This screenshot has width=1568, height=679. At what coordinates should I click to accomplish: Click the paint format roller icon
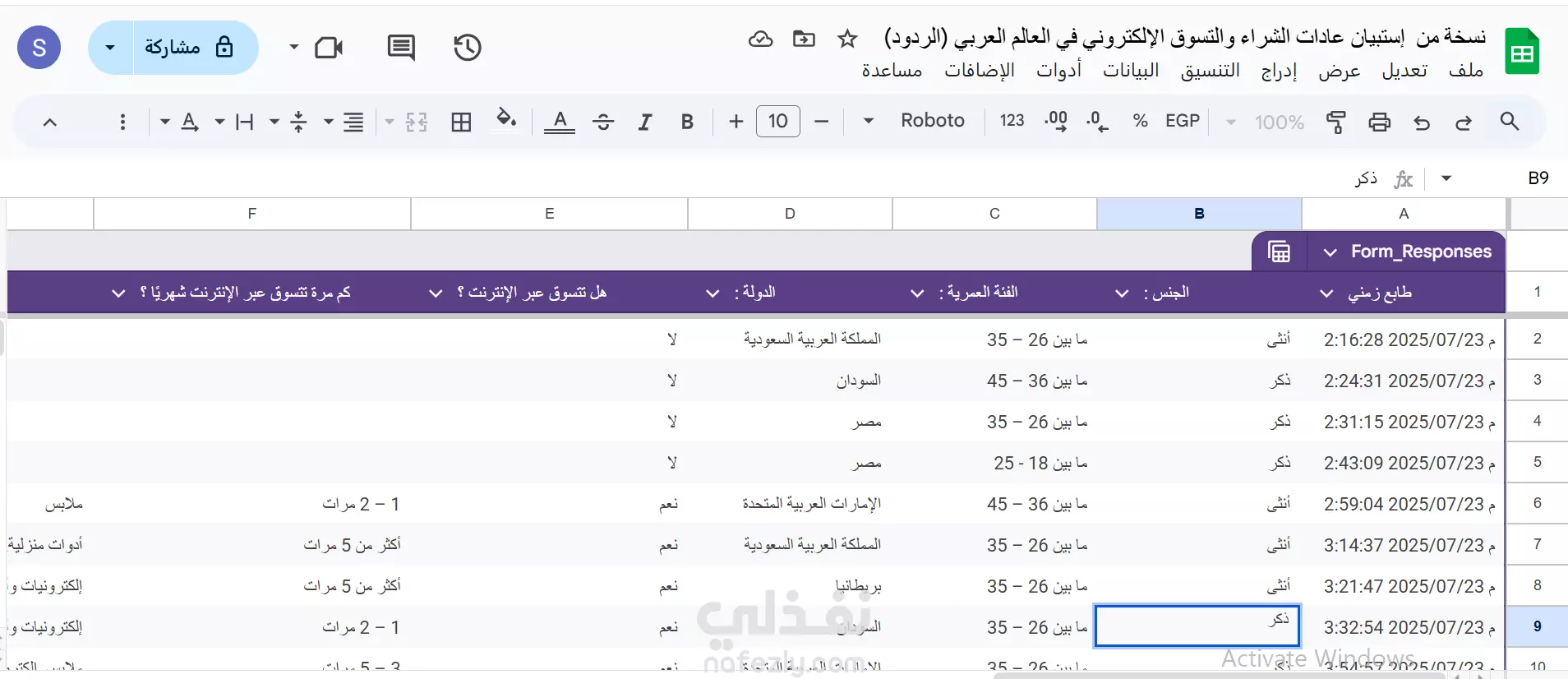[x=1336, y=122]
